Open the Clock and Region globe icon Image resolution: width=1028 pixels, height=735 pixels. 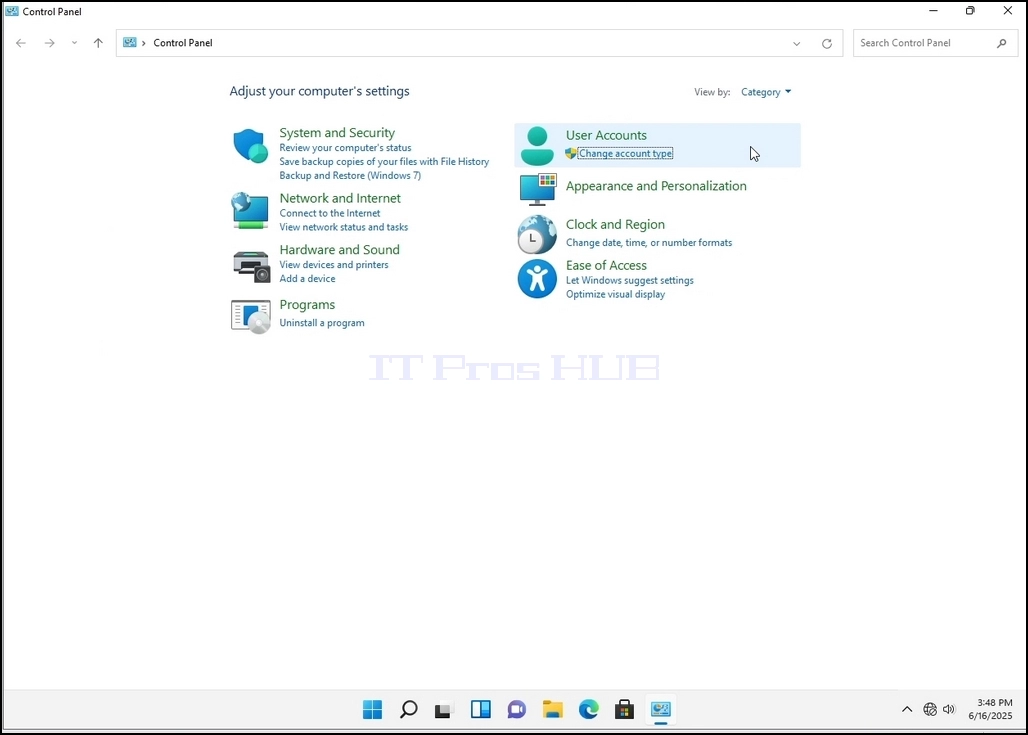point(536,234)
